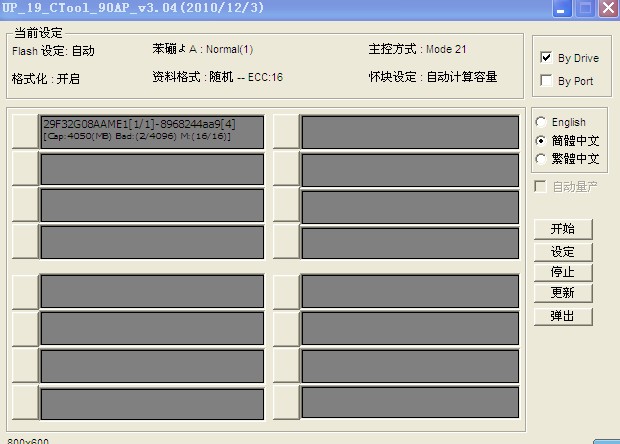Image resolution: width=620 pixels, height=444 pixels.
Task: Click the Normal(1) setting text
Action: pos(229,49)
